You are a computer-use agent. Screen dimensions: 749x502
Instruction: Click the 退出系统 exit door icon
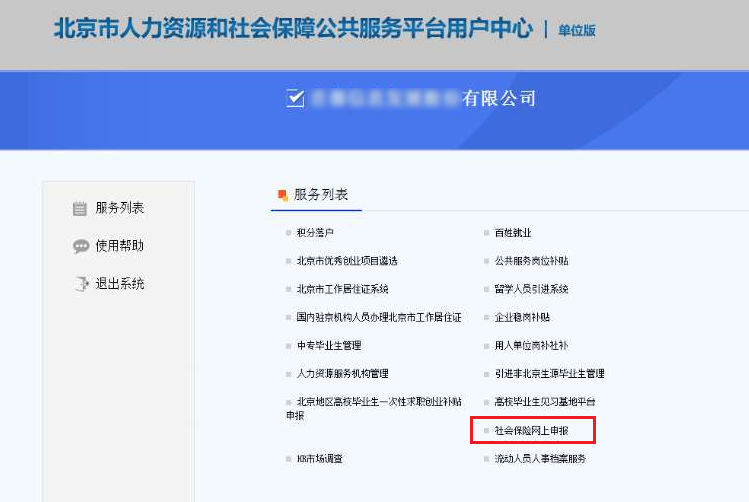(80, 284)
